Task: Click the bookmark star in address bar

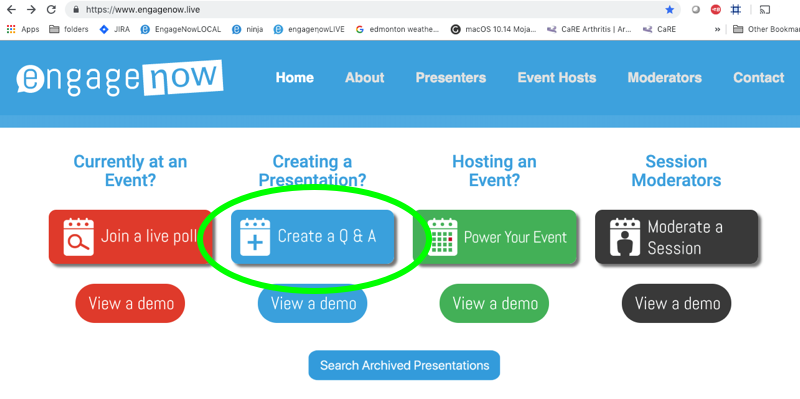Action: 669,10
